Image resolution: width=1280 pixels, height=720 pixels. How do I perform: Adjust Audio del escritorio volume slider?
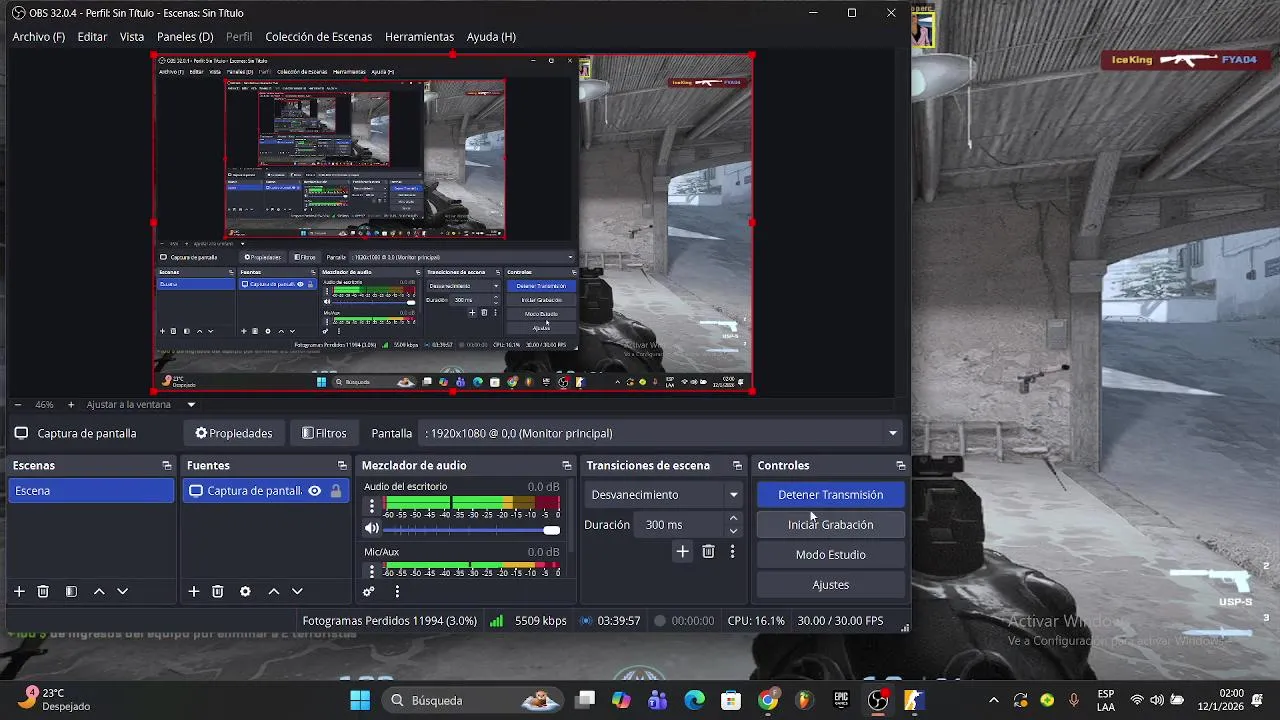472,530
